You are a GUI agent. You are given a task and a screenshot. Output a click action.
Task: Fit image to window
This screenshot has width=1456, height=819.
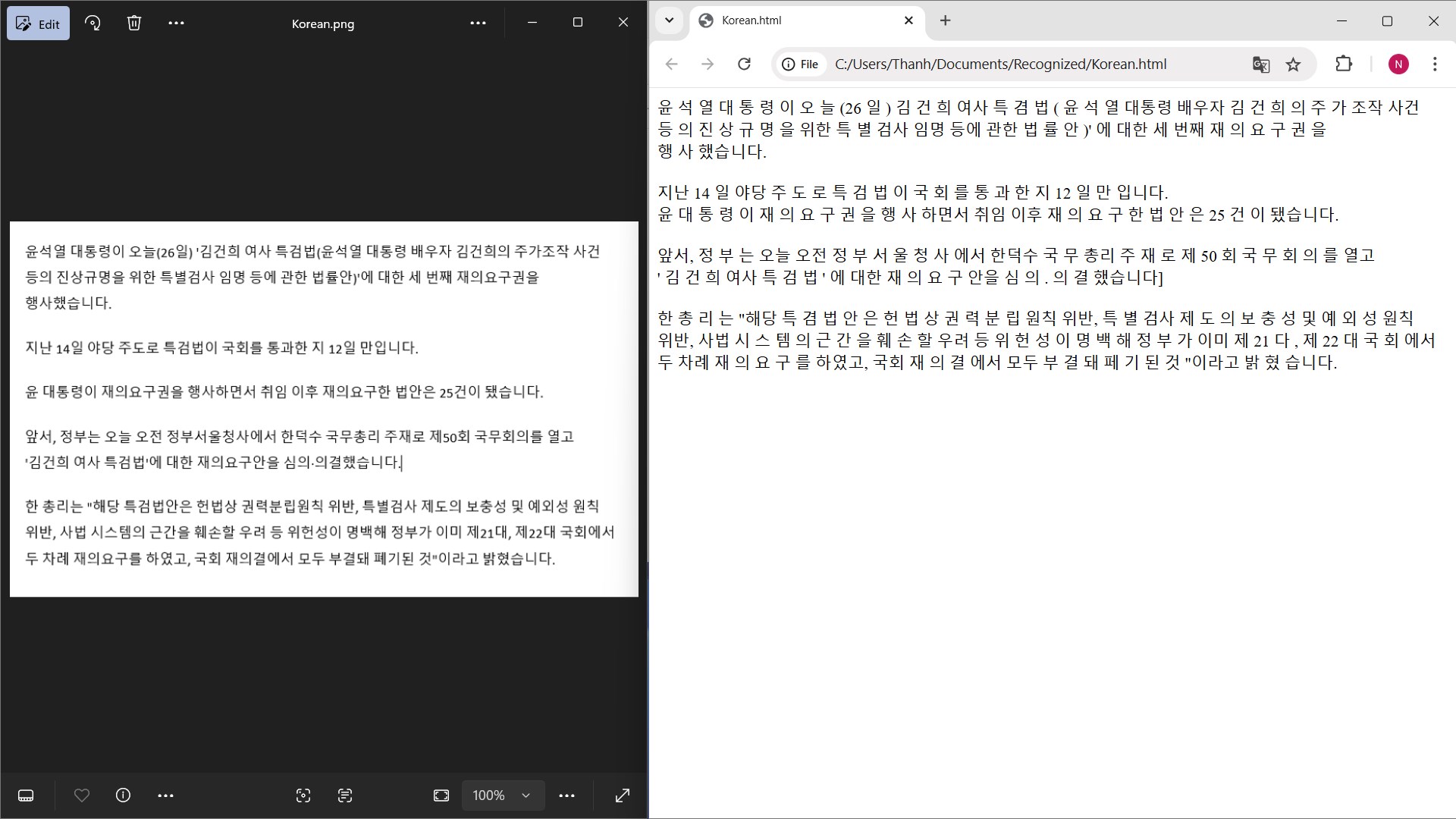click(x=441, y=795)
